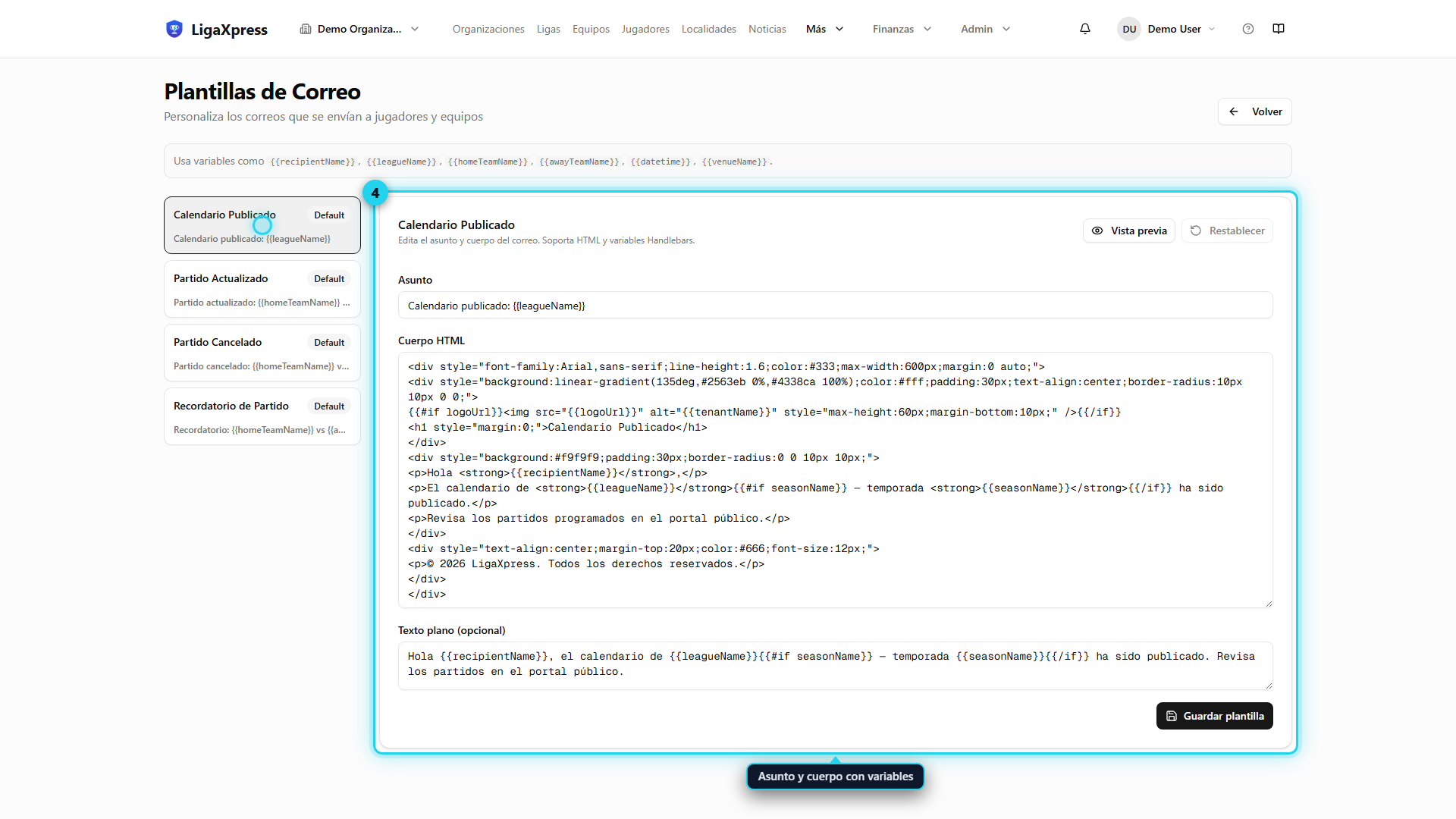This screenshot has width=1456, height=819.
Task: Click the save disk icon in Guardar plantilla
Action: (1172, 716)
